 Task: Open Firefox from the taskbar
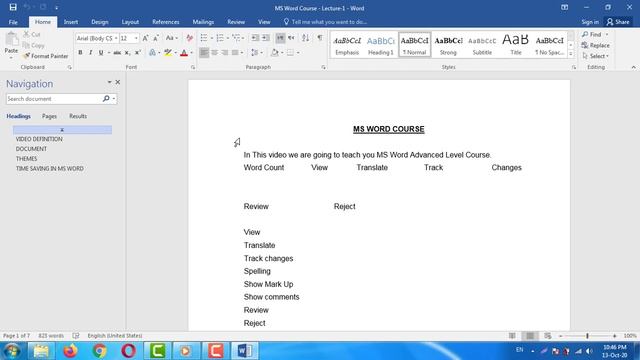tap(70, 351)
